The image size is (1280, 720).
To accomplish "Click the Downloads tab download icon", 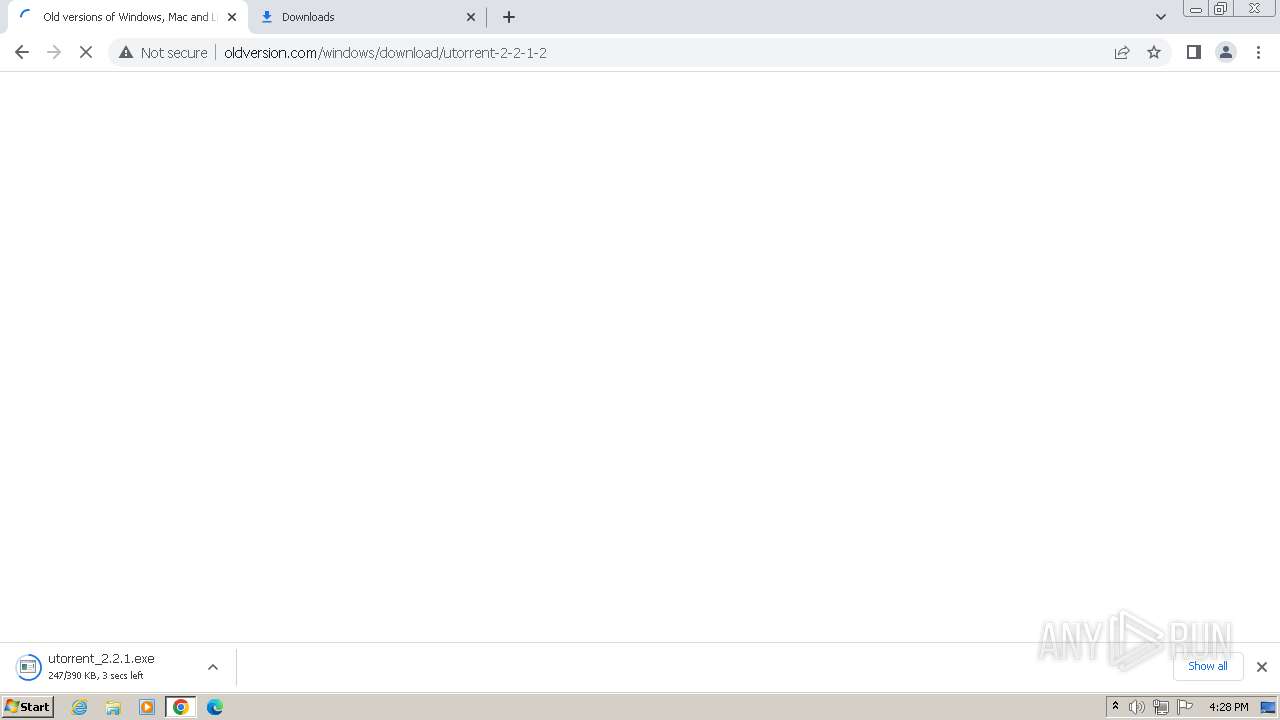I will point(267,17).
